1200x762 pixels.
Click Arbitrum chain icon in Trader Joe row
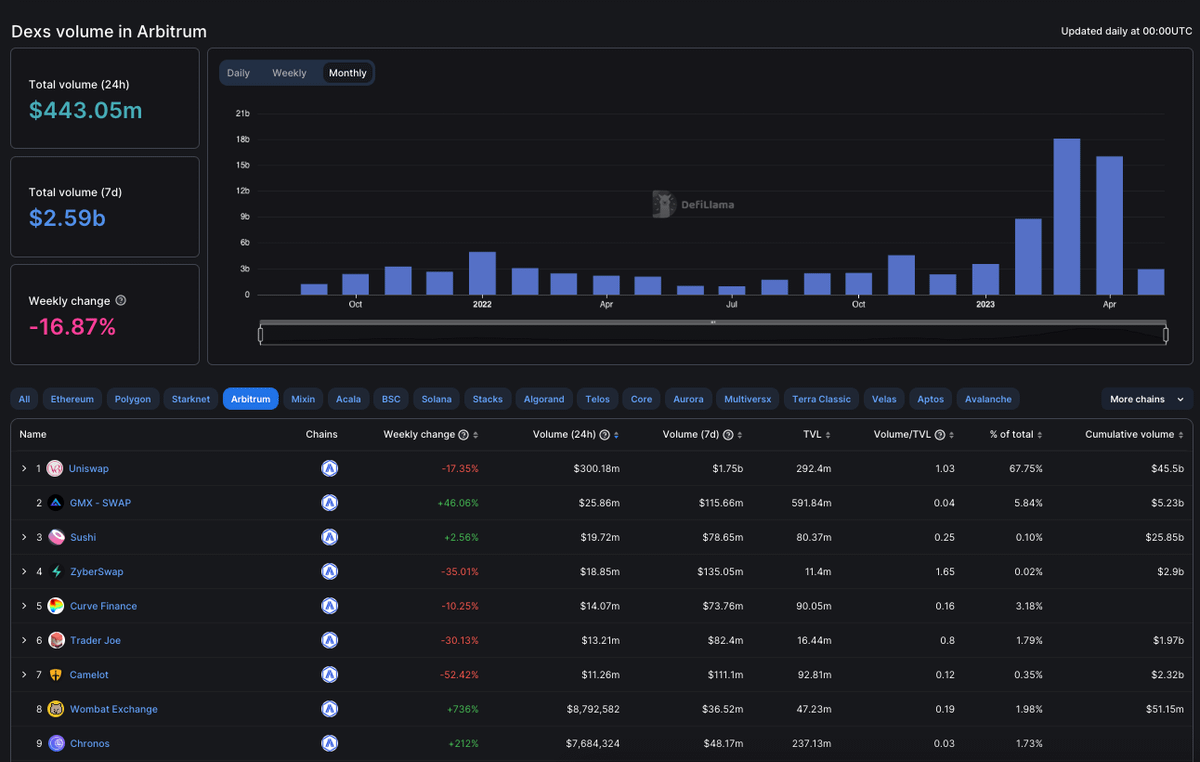(329, 640)
